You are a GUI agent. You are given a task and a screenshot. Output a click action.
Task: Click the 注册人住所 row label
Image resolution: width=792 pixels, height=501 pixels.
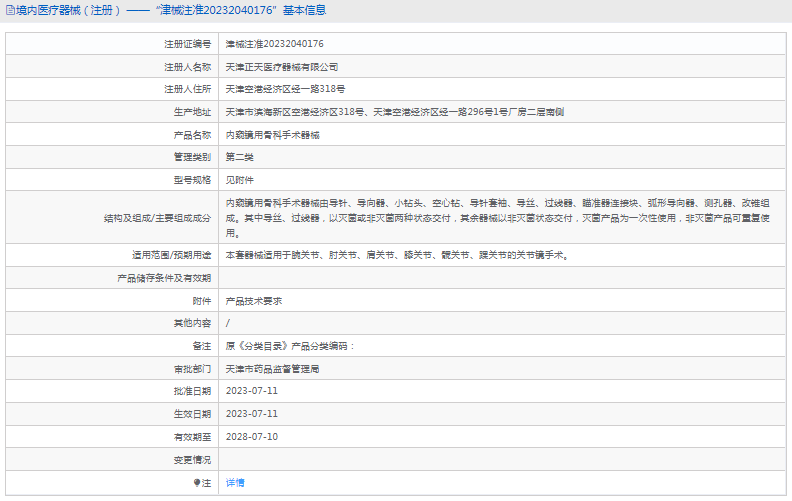tap(187, 89)
